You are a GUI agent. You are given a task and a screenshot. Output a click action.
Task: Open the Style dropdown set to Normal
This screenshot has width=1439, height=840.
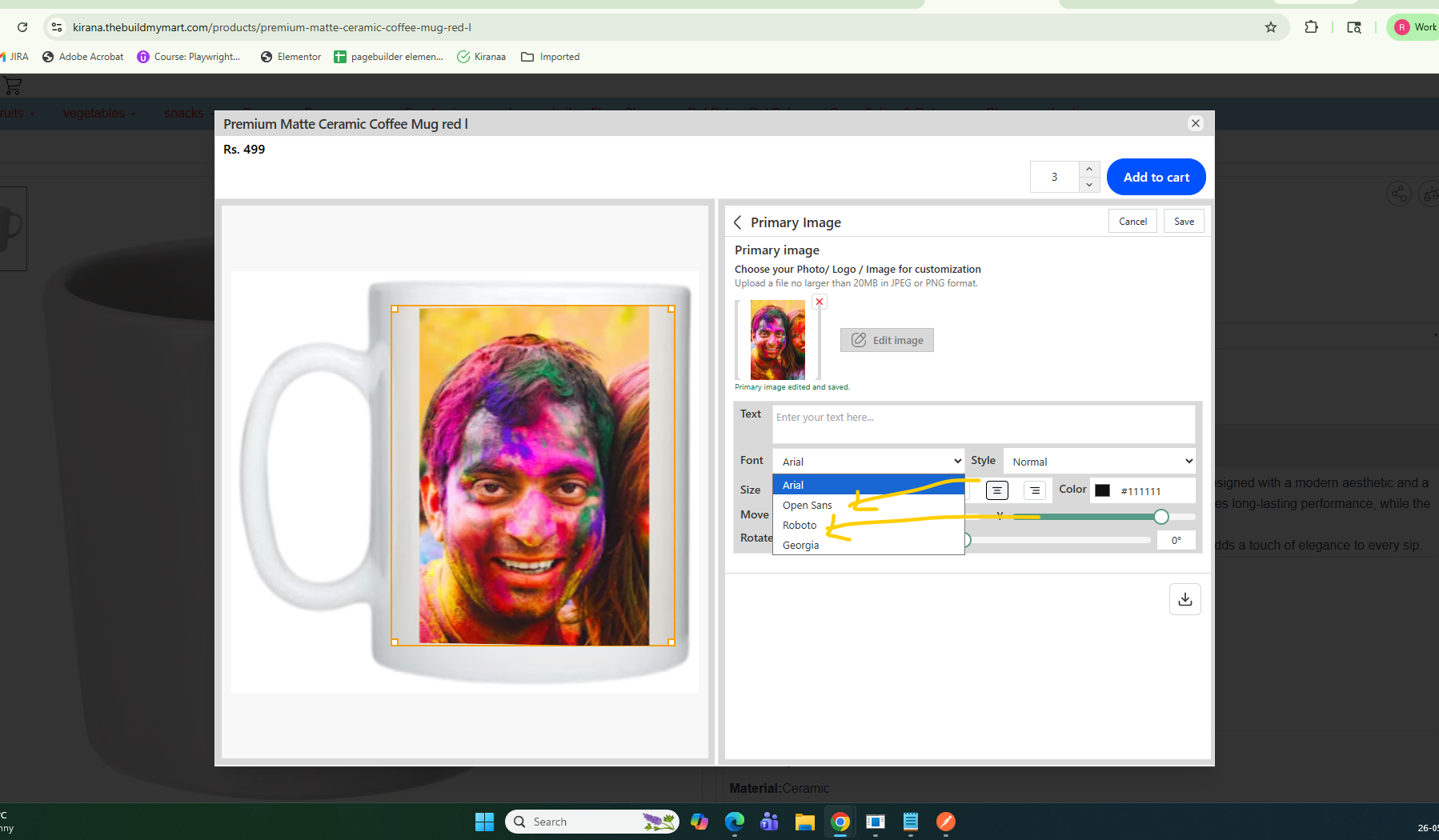(1099, 461)
